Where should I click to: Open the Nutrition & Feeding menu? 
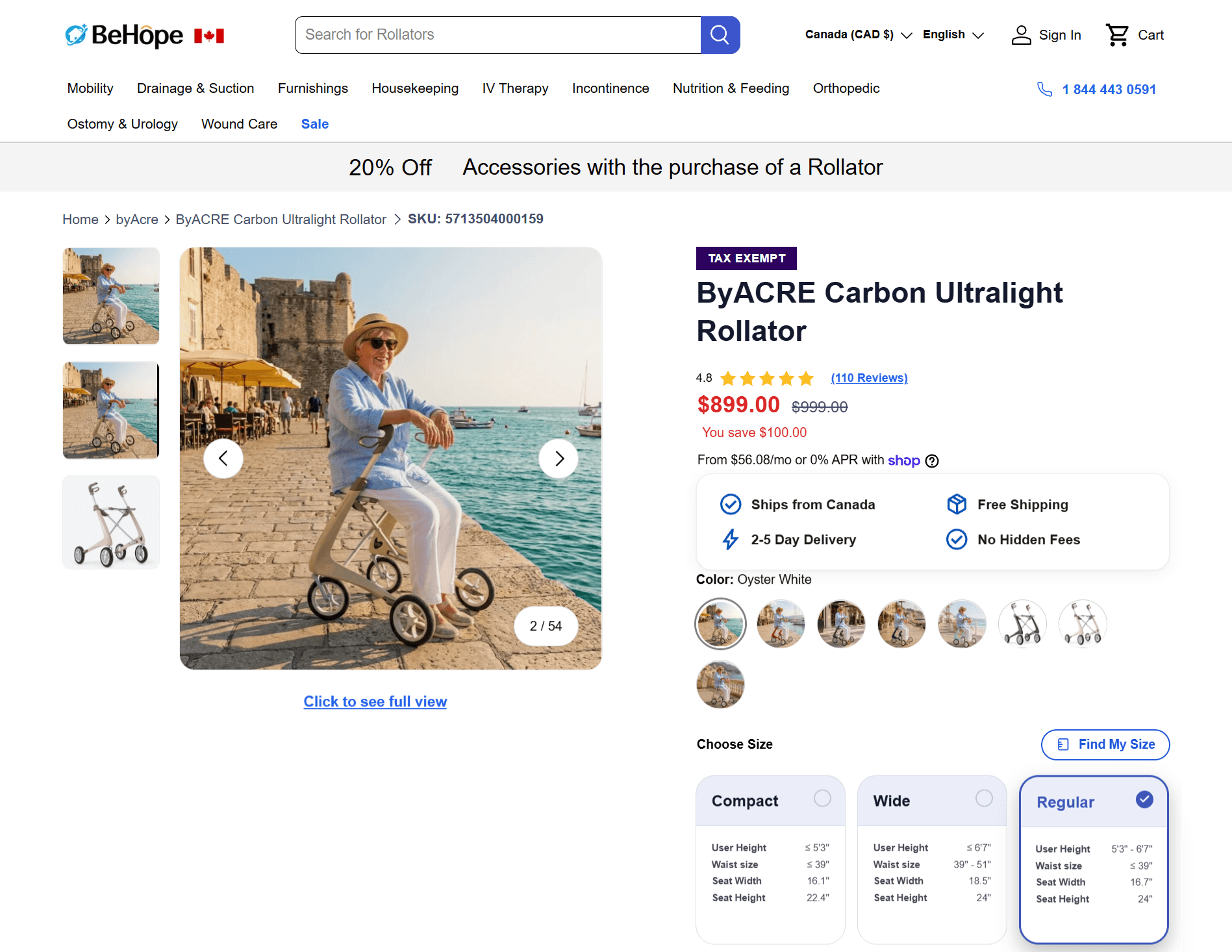click(x=731, y=88)
